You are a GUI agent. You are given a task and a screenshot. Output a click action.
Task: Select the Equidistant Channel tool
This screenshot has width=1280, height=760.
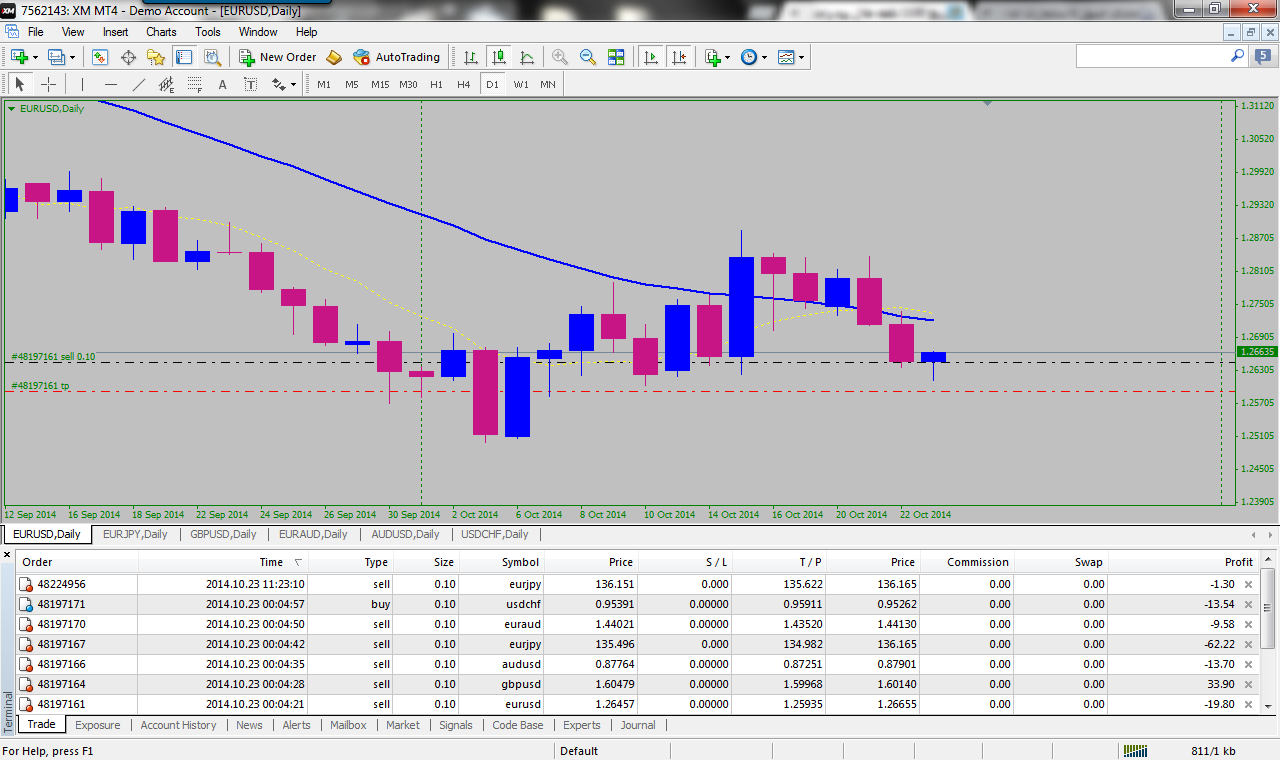coord(166,84)
